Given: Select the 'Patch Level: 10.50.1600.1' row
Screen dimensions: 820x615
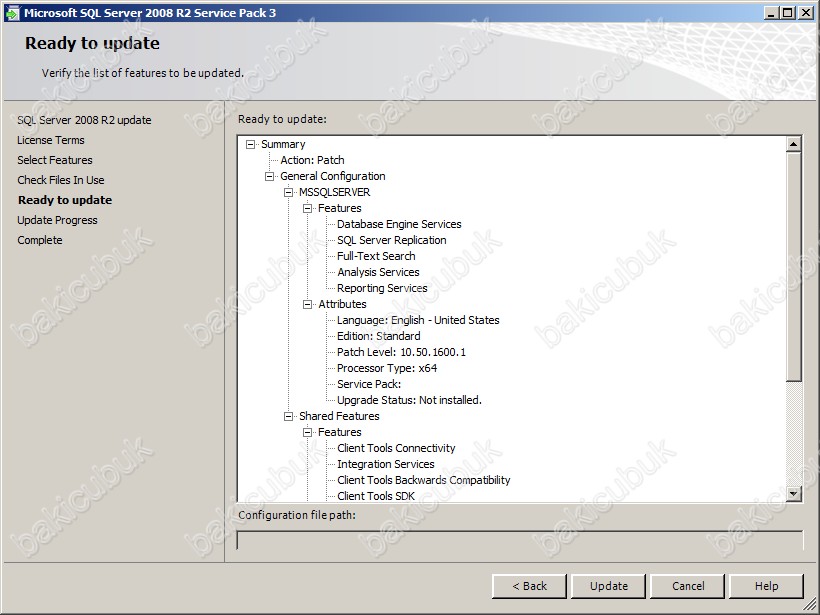Looking at the screenshot, I should pyautogui.click(x=401, y=352).
